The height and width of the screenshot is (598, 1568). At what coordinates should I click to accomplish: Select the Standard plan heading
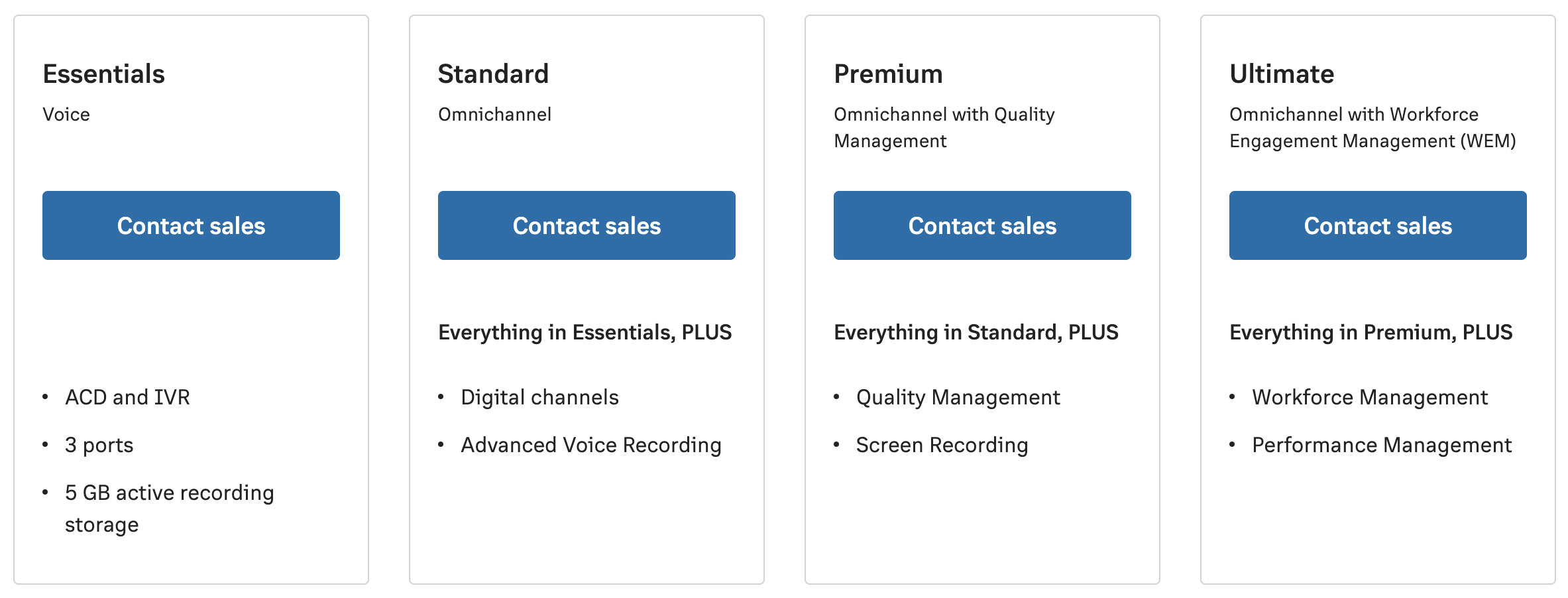[x=493, y=74]
